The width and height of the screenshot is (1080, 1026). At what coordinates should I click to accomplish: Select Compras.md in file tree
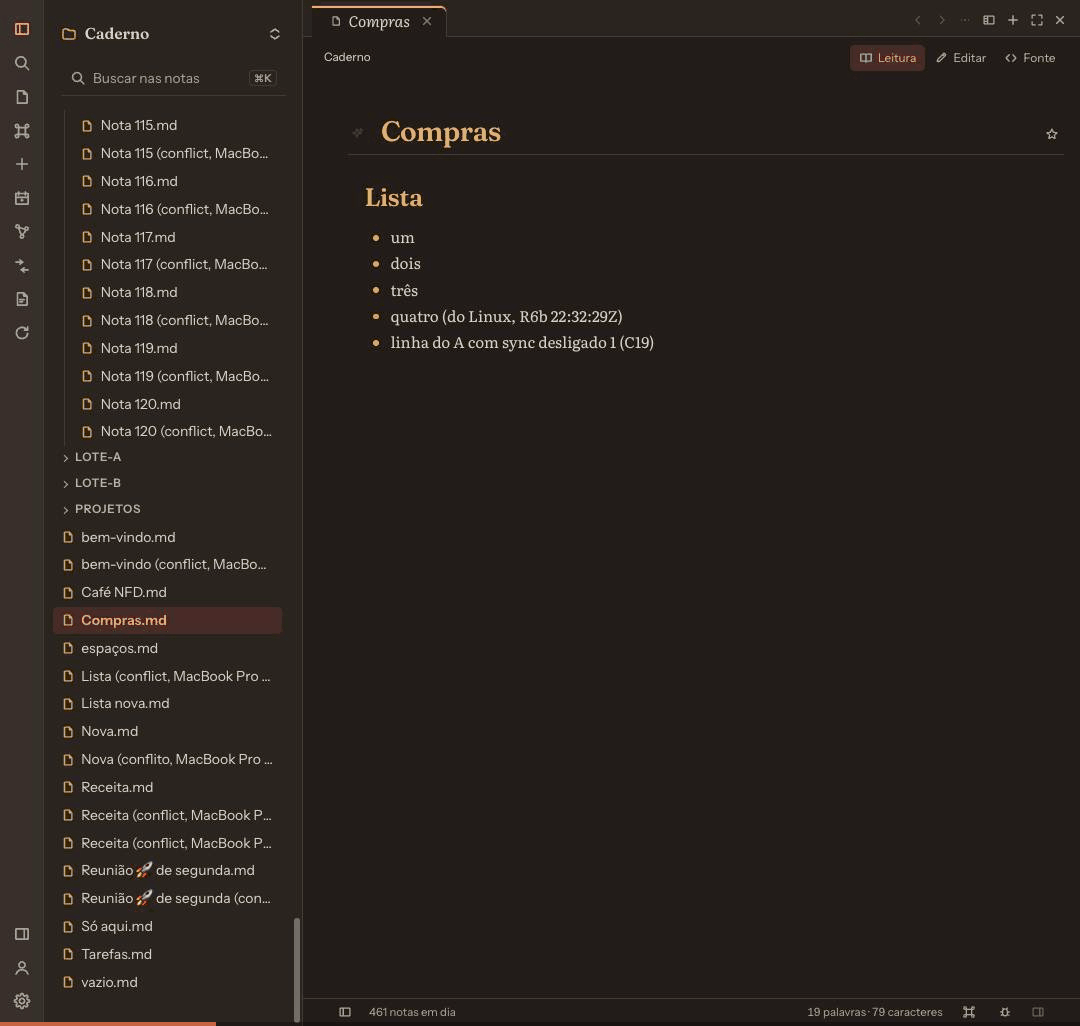point(167,620)
